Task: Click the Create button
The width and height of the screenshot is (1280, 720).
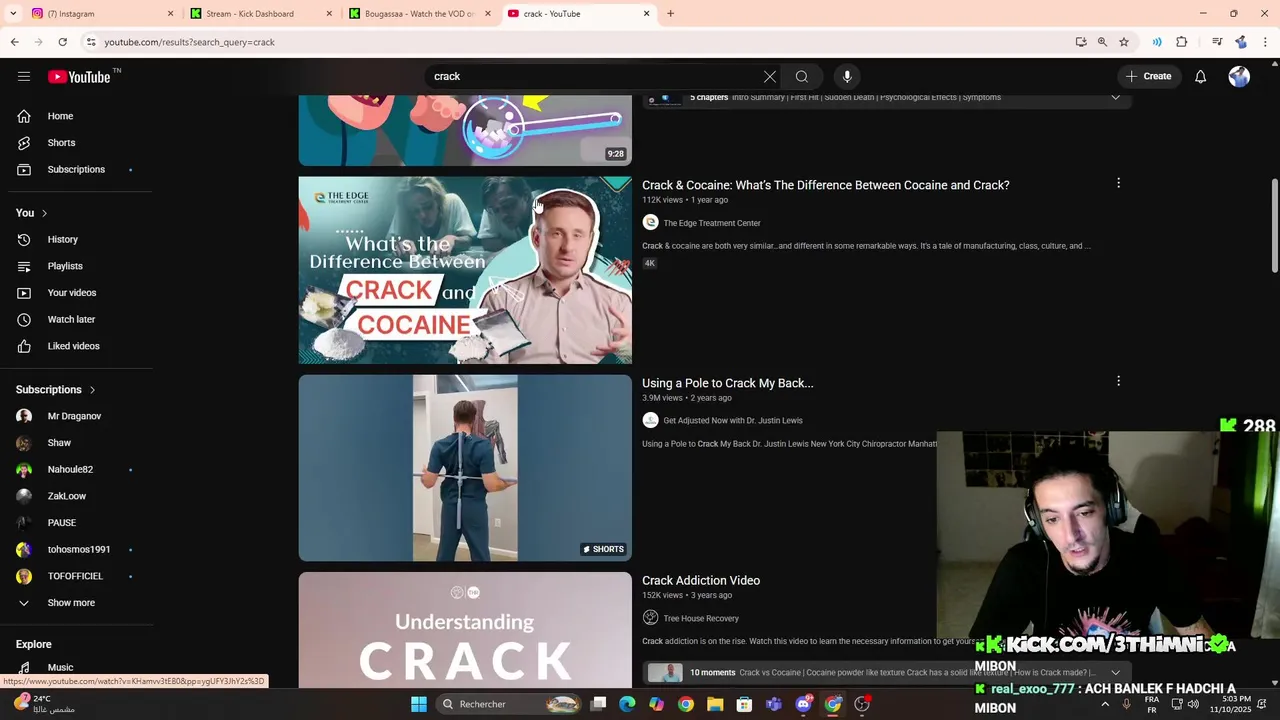Action: point(1148,76)
